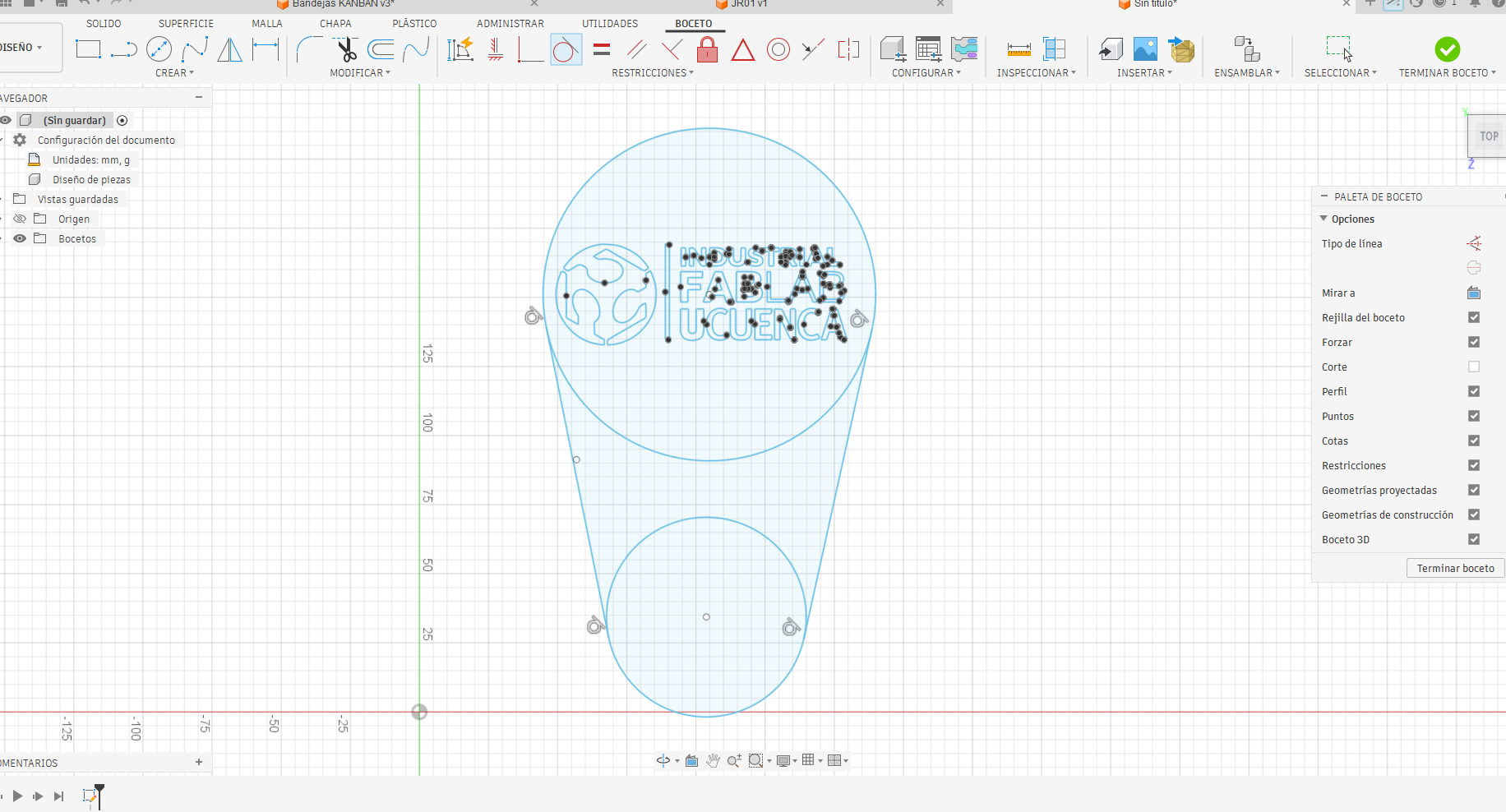The width and height of the screenshot is (1506, 812).
Task: Open the RESTRICCIONES dropdown menu
Action: tap(653, 73)
